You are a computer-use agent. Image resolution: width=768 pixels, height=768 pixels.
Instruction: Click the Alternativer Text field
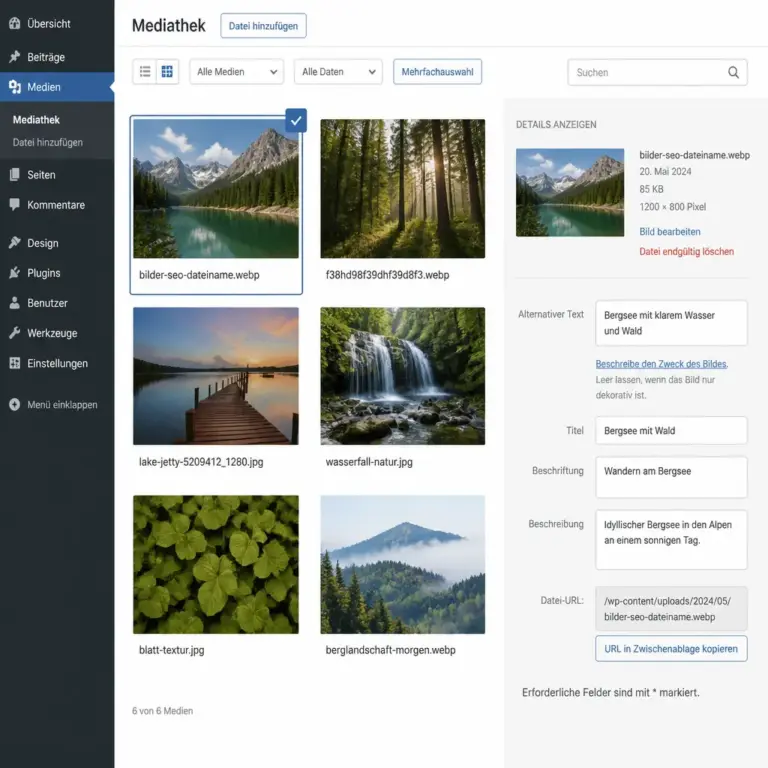point(671,323)
